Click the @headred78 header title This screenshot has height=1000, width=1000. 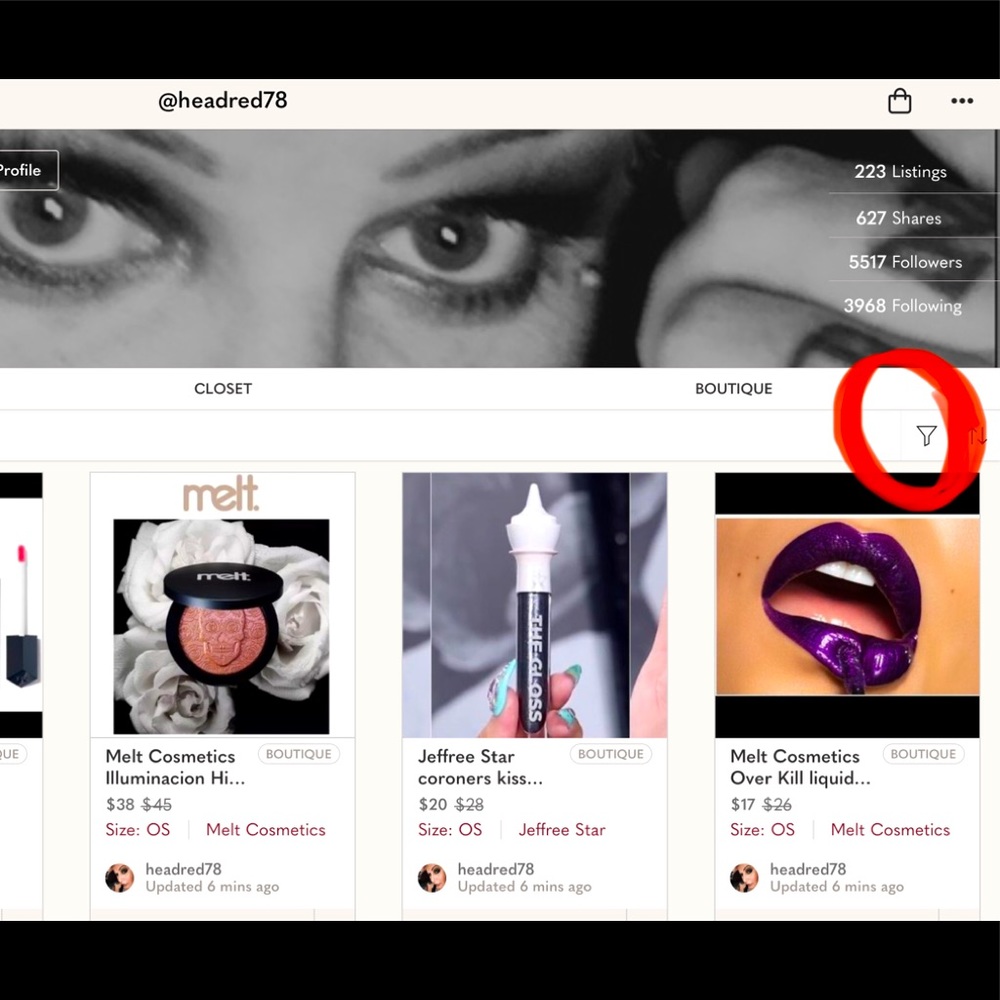[223, 101]
